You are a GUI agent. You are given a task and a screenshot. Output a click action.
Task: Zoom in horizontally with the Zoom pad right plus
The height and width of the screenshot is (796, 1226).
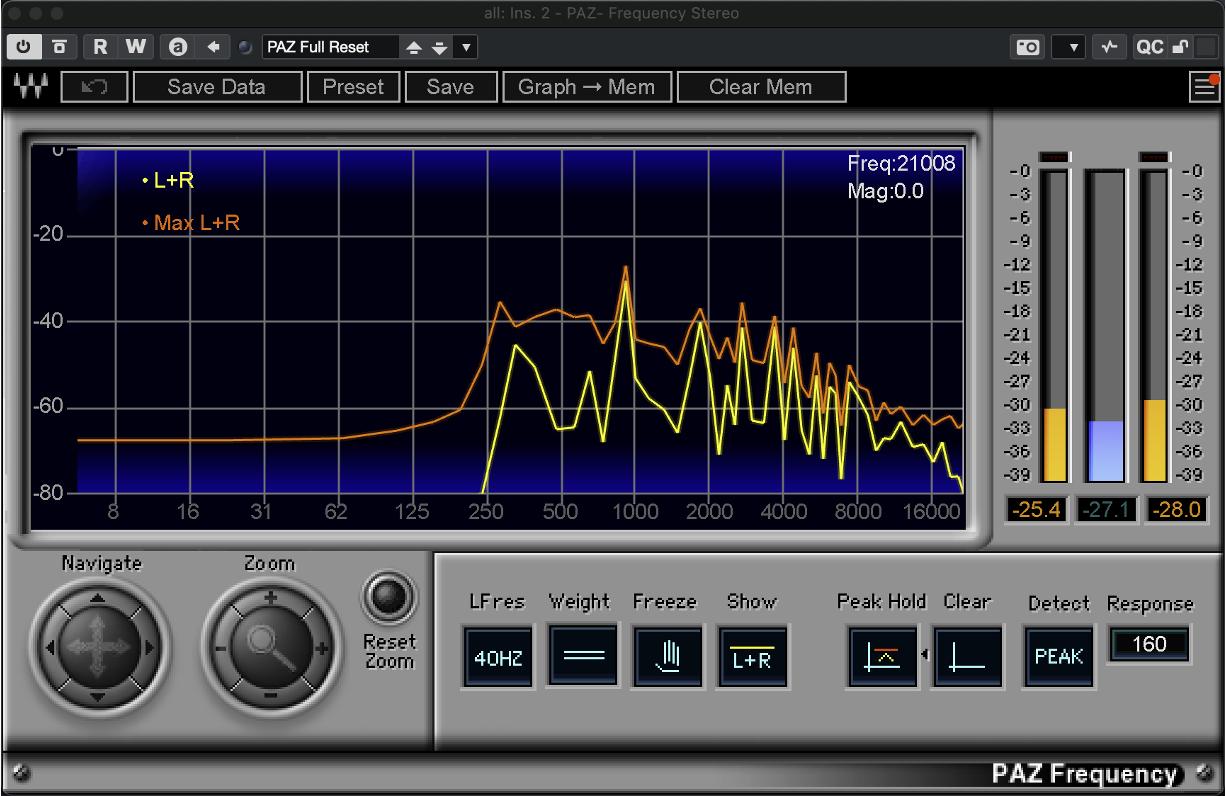(321, 648)
